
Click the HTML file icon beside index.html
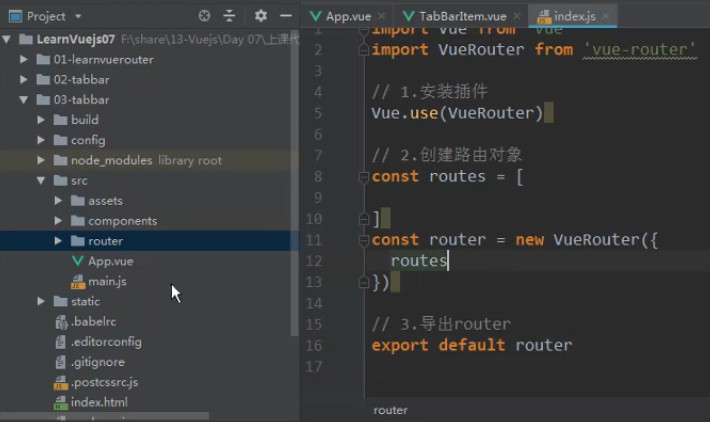(61, 402)
